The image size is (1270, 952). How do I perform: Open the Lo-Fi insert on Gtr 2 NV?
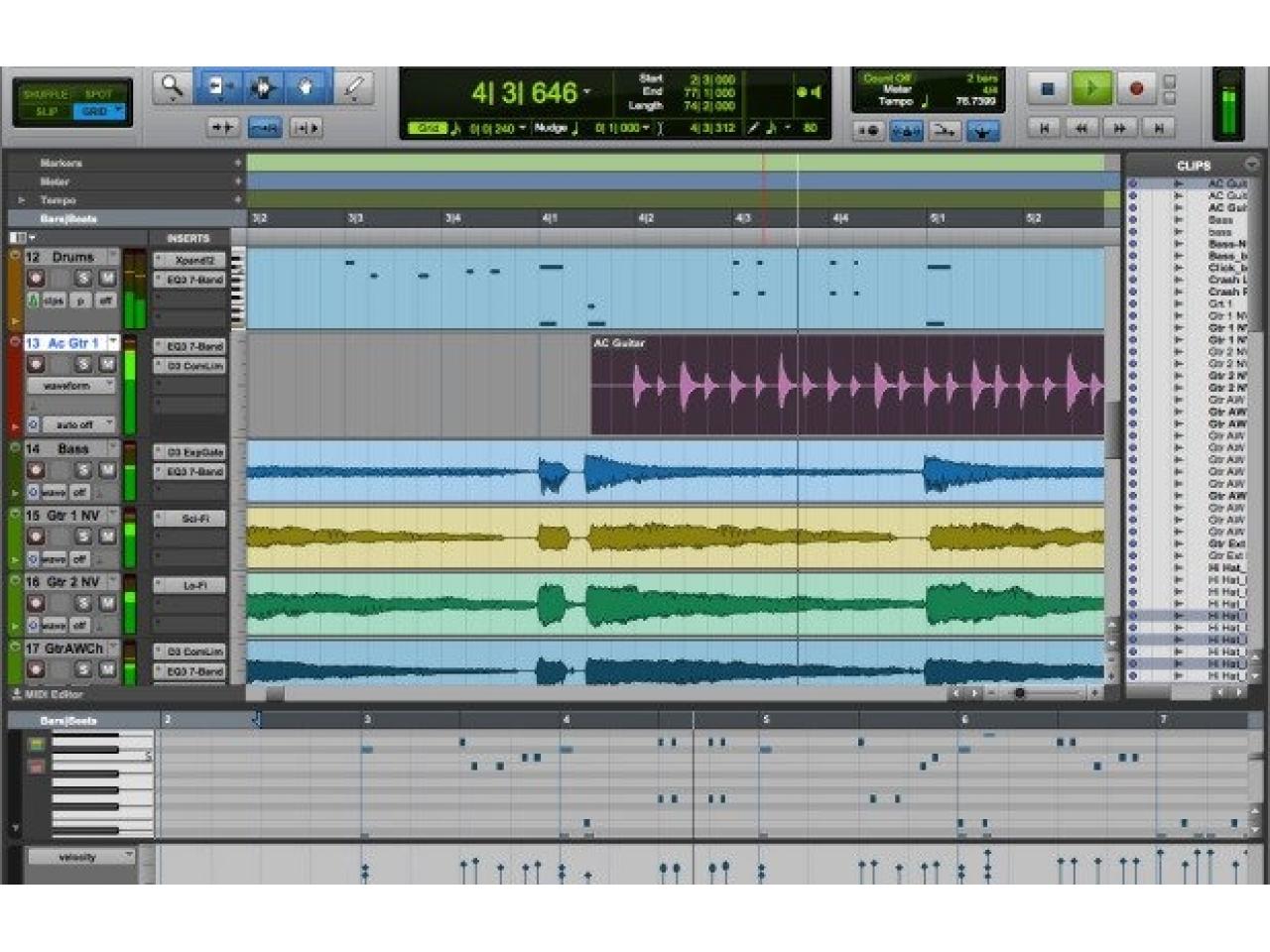(190, 585)
